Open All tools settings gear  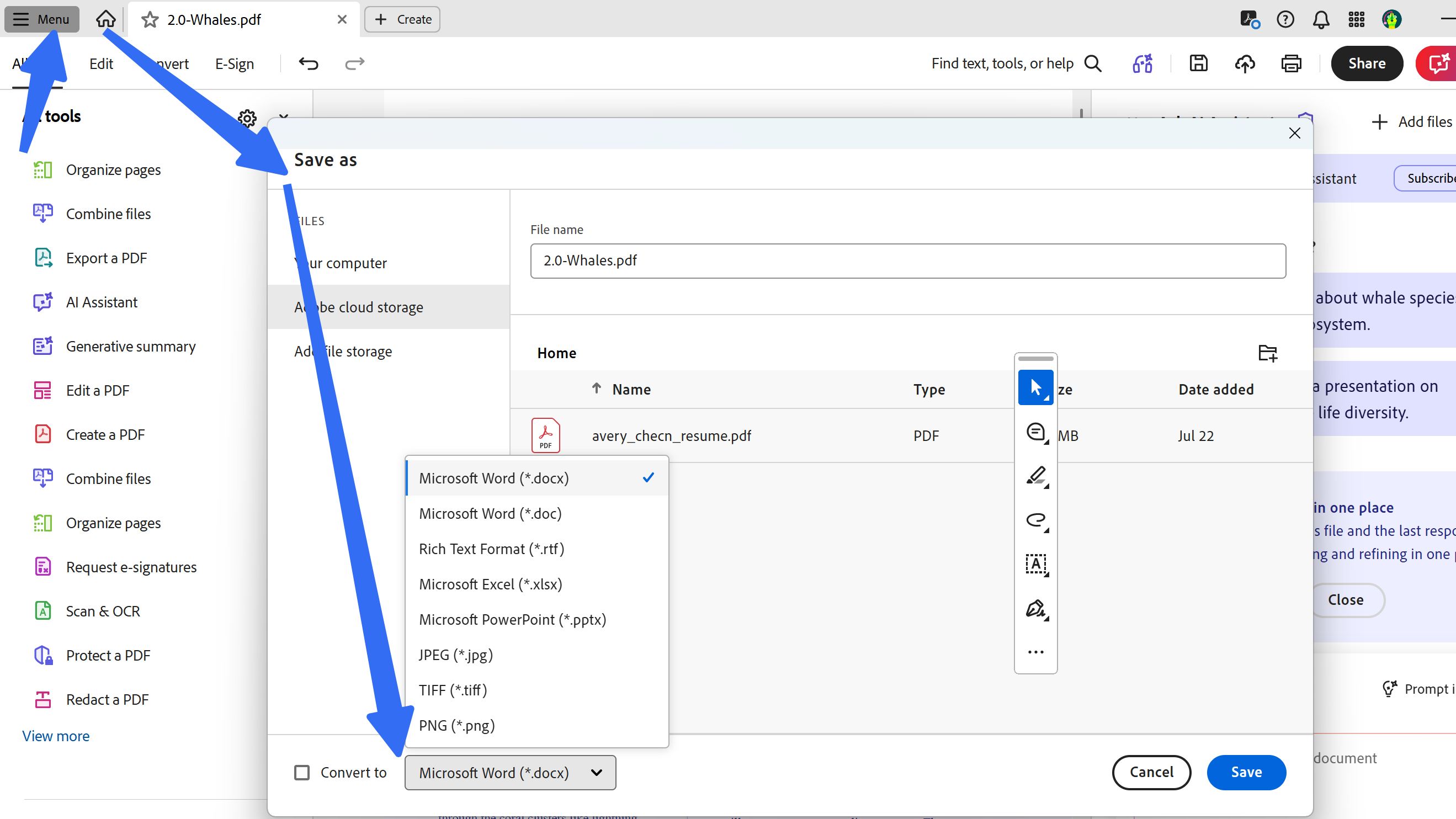click(247, 118)
